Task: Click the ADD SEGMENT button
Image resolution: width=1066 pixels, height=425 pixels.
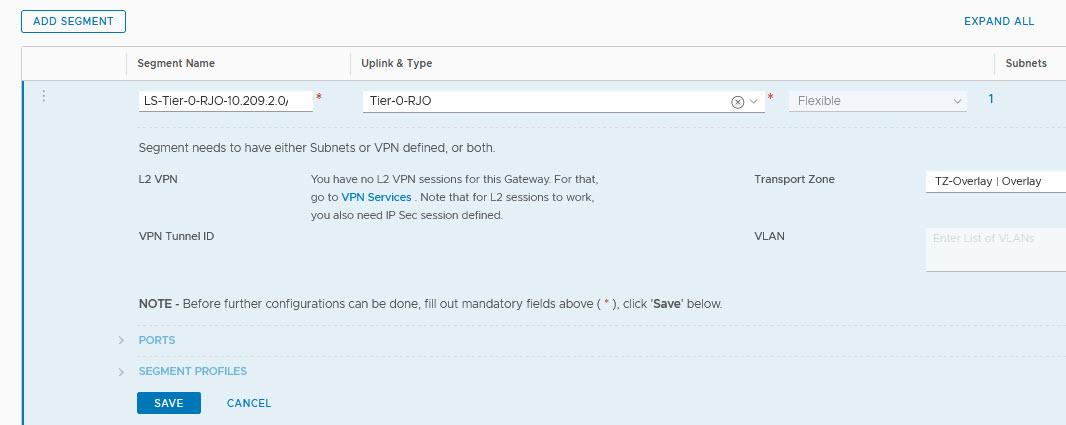Action: (x=73, y=21)
